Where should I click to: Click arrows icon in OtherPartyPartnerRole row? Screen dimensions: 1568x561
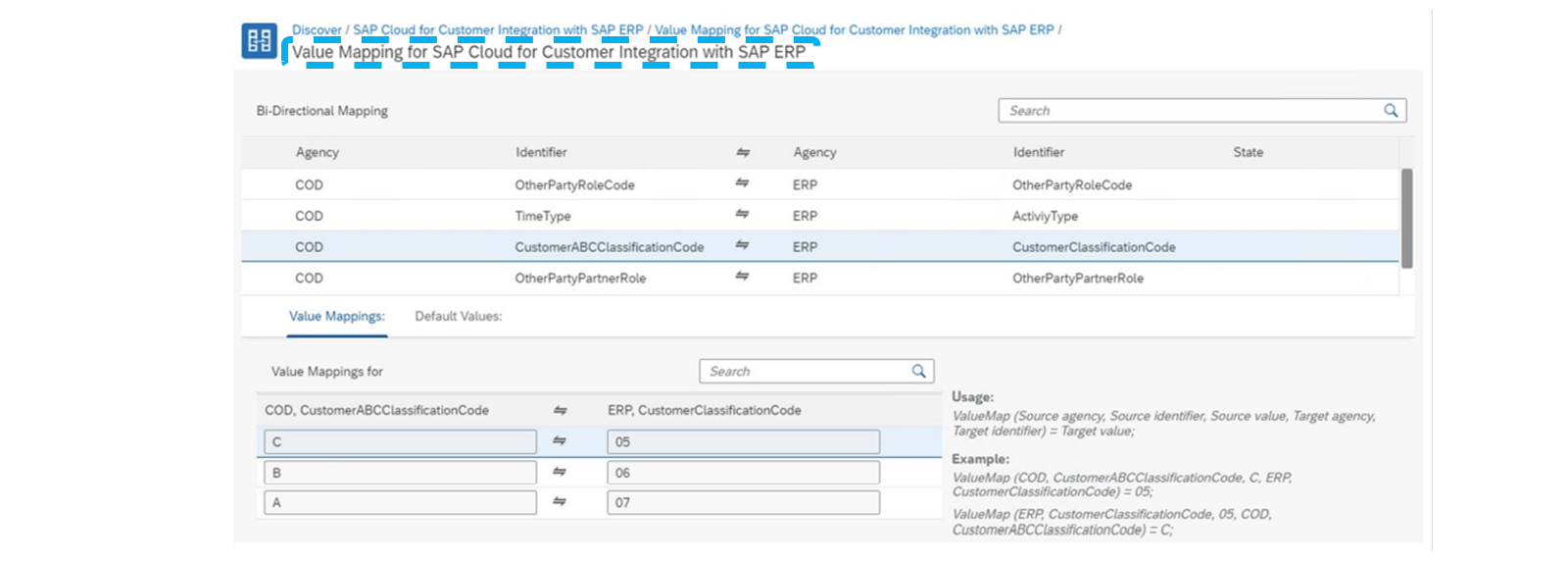tap(742, 277)
